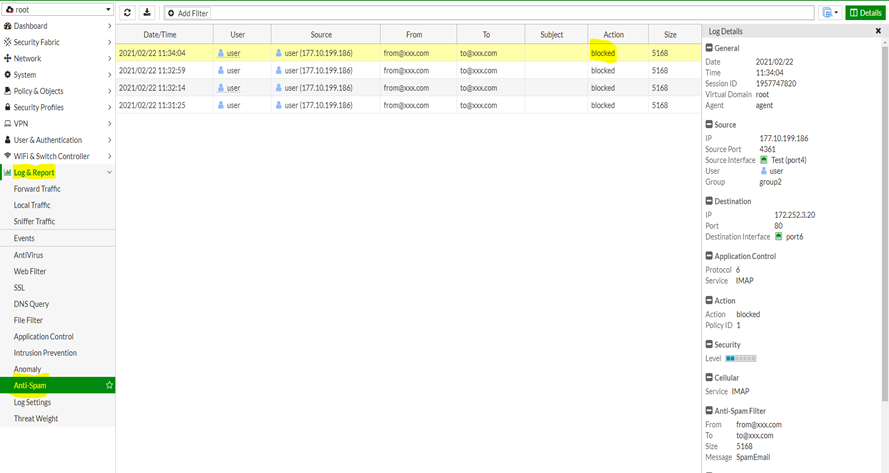
Task: Click the Dashboard icon in sidebar
Action: pyautogui.click(x=8, y=26)
